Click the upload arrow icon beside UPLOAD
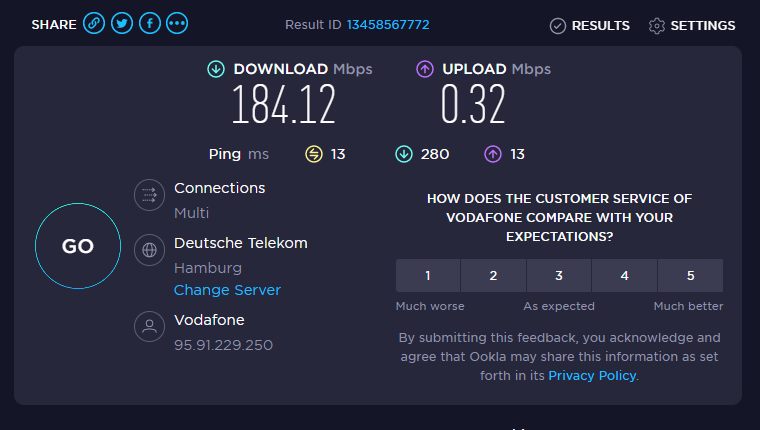This screenshot has height=430, width=760. point(425,69)
